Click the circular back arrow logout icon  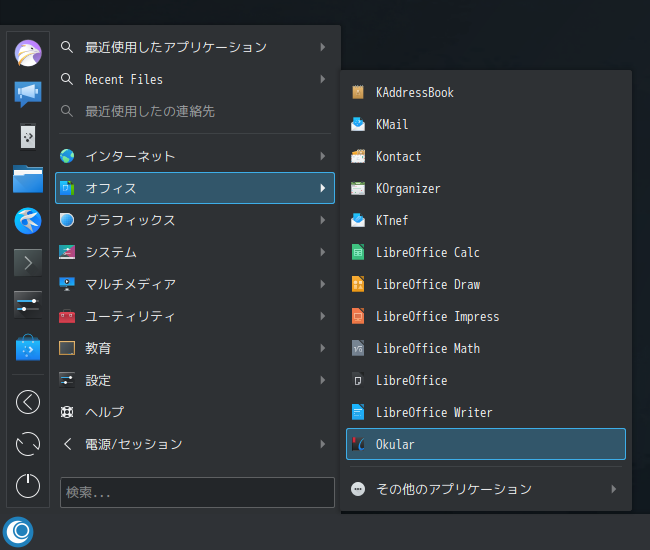pos(28,402)
